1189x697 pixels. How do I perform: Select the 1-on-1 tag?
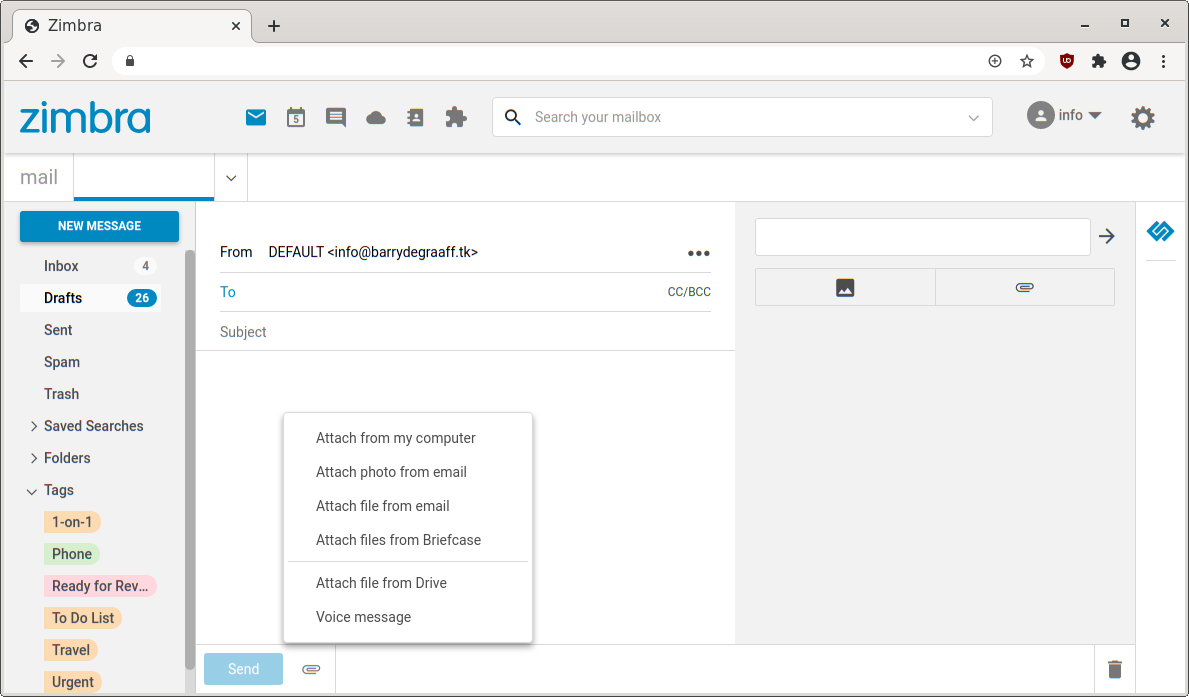click(72, 522)
